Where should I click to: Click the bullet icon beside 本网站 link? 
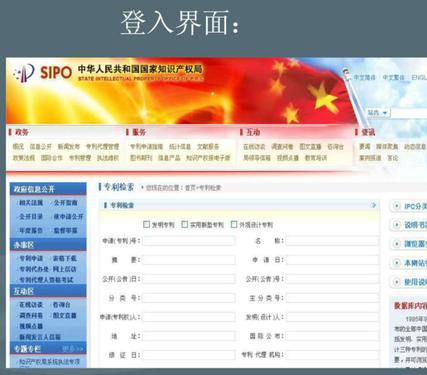[396, 263]
